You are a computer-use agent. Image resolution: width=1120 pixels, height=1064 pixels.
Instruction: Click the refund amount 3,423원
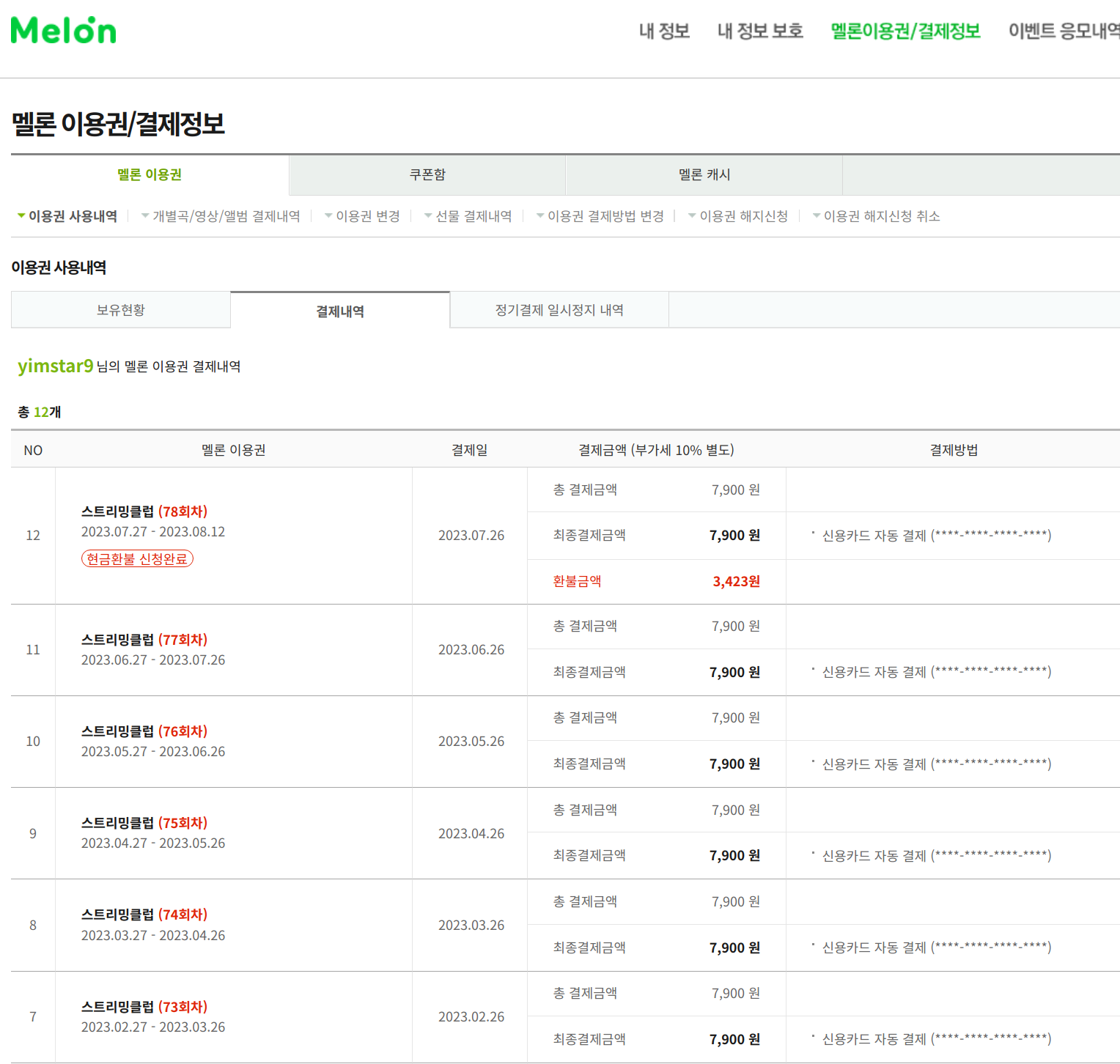pyautogui.click(x=737, y=581)
